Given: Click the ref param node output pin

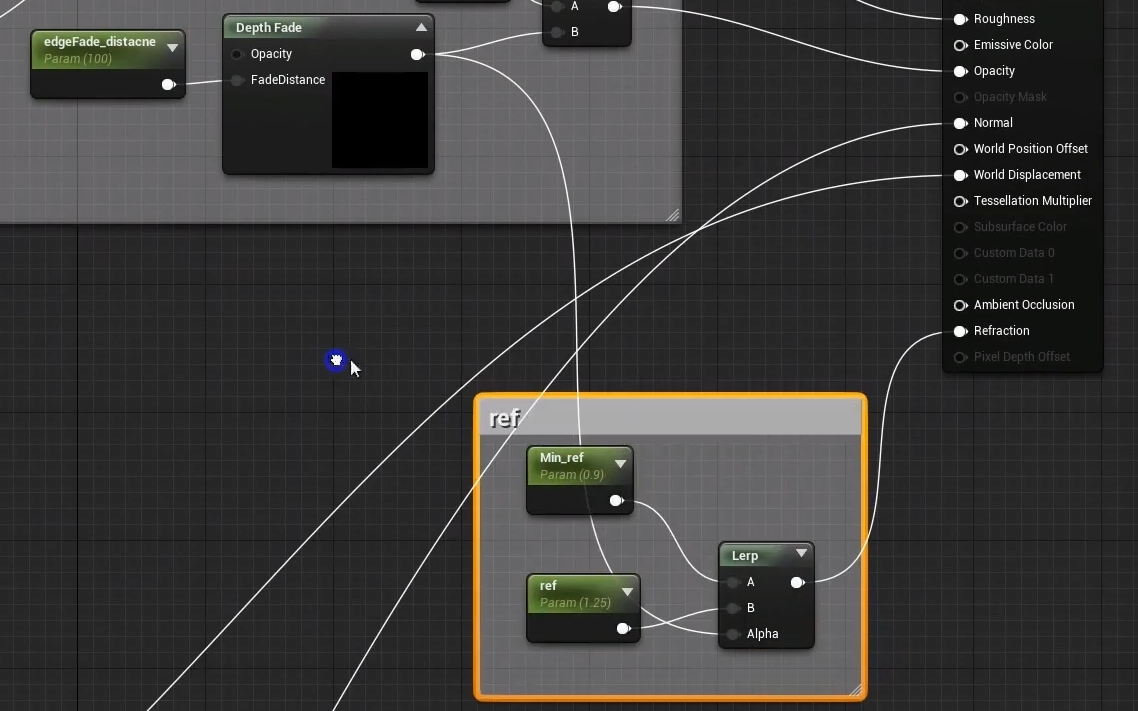Looking at the screenshot, I should (623, 628).
